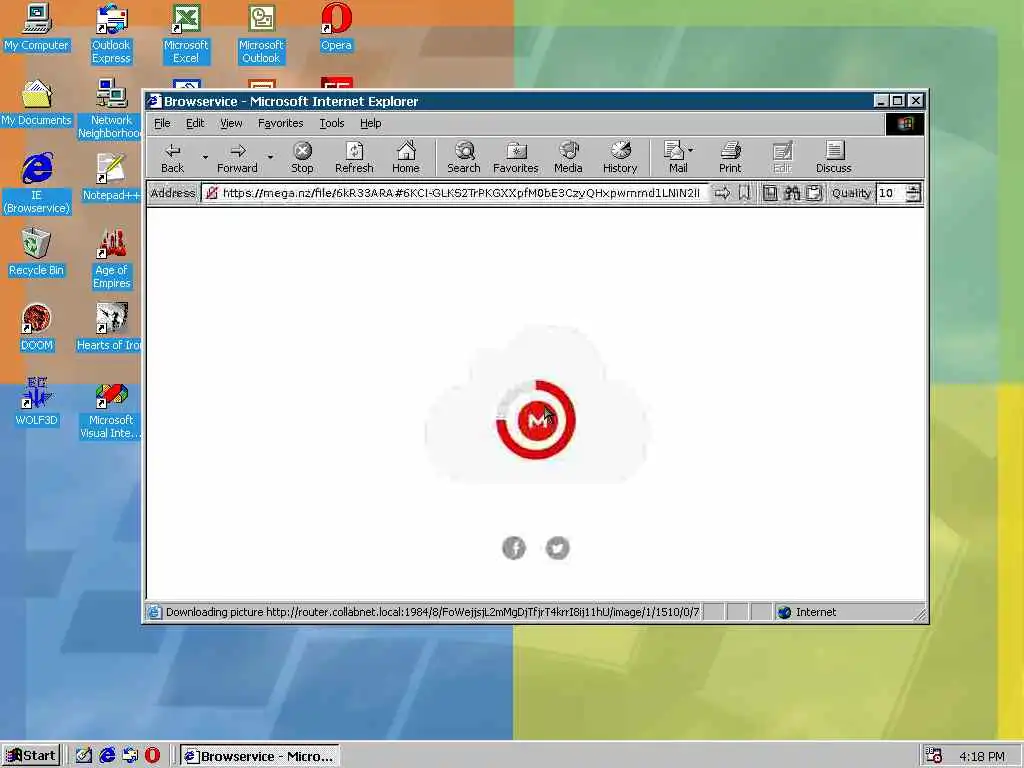The width and height of the screenshot is (1024, 768).
Task: Select the Hearts of Iron shortcut
Action: (x=109, y=328)
